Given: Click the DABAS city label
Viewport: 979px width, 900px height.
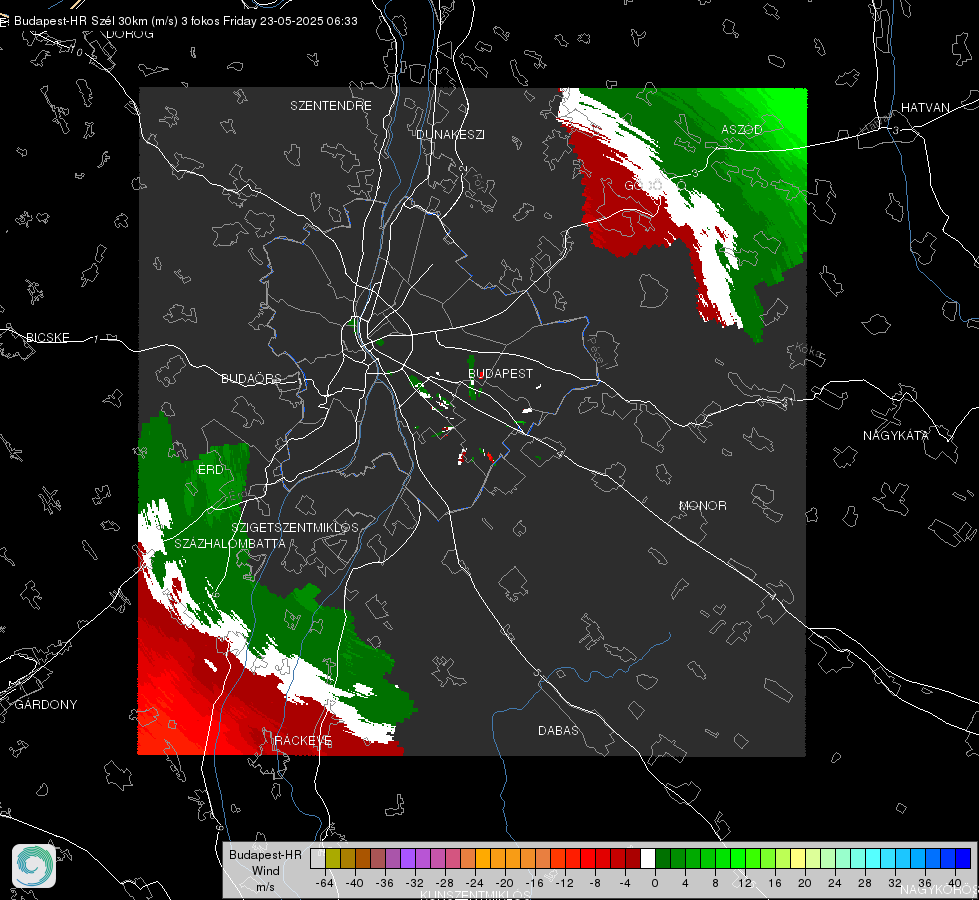Looking at the screenshot, I should point(559,730).
